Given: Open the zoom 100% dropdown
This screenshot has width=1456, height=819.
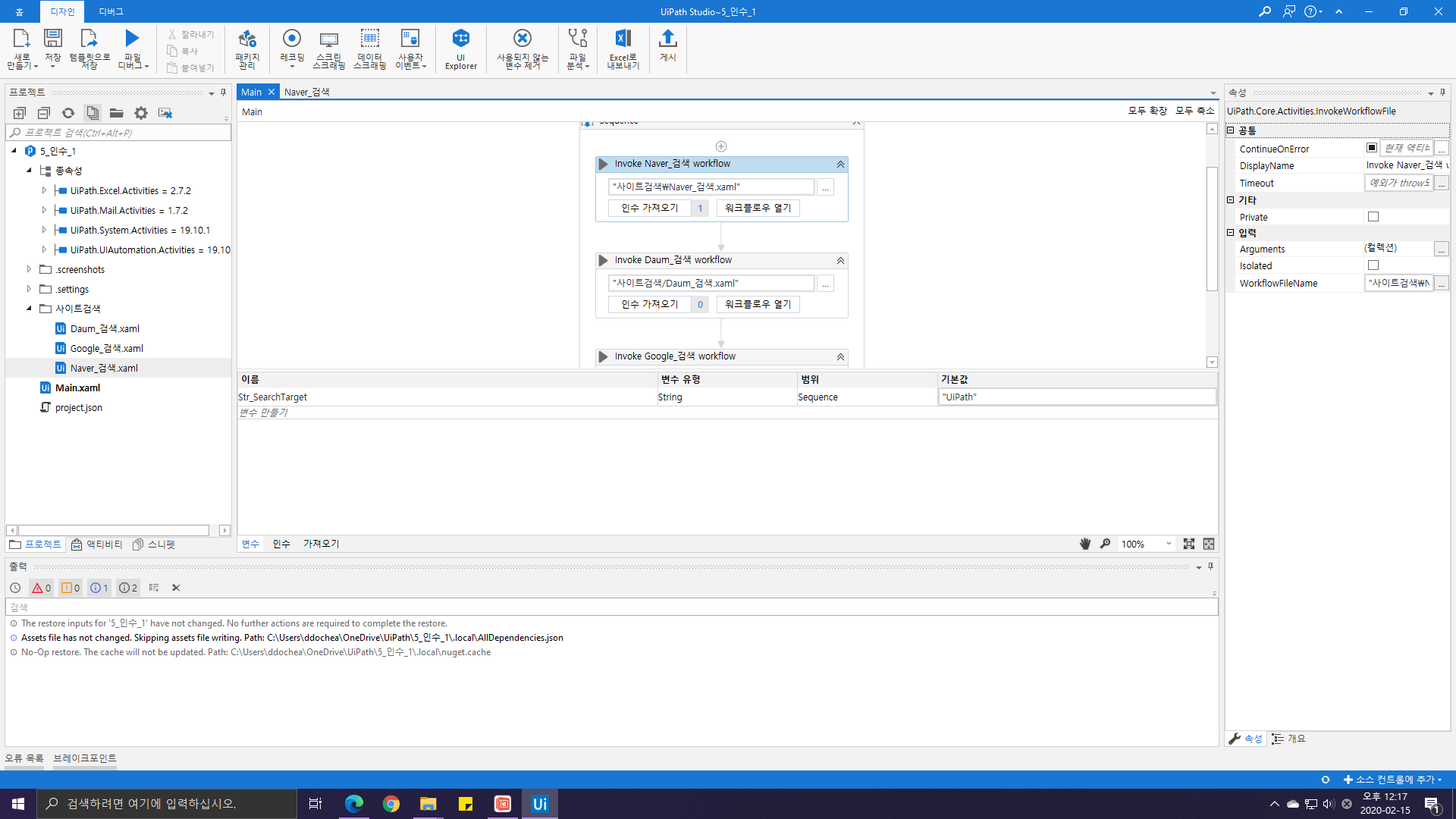Looking at the screenshot, I should (1169, 544).
